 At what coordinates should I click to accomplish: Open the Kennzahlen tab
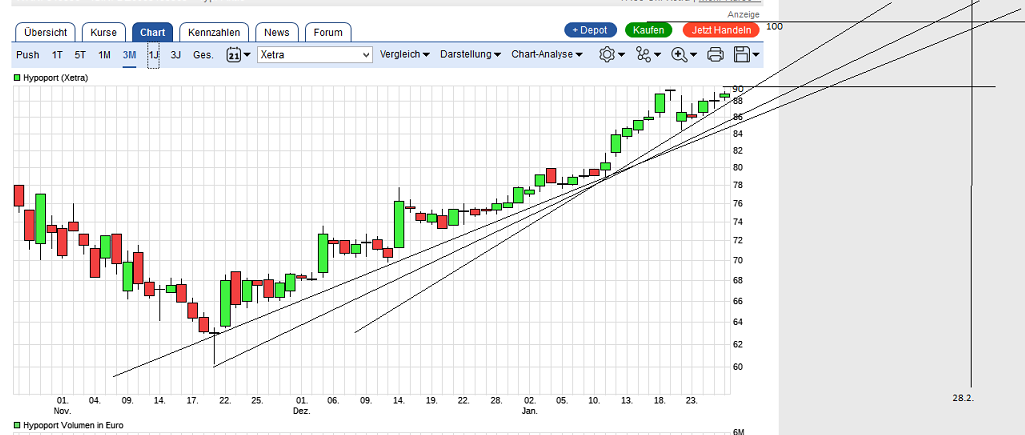tap(214, 32)
